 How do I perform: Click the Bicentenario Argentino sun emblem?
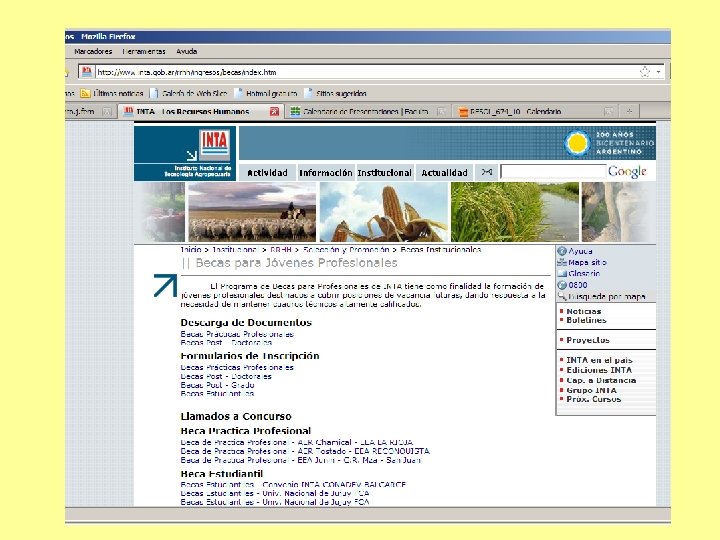[x=577, y=143]
